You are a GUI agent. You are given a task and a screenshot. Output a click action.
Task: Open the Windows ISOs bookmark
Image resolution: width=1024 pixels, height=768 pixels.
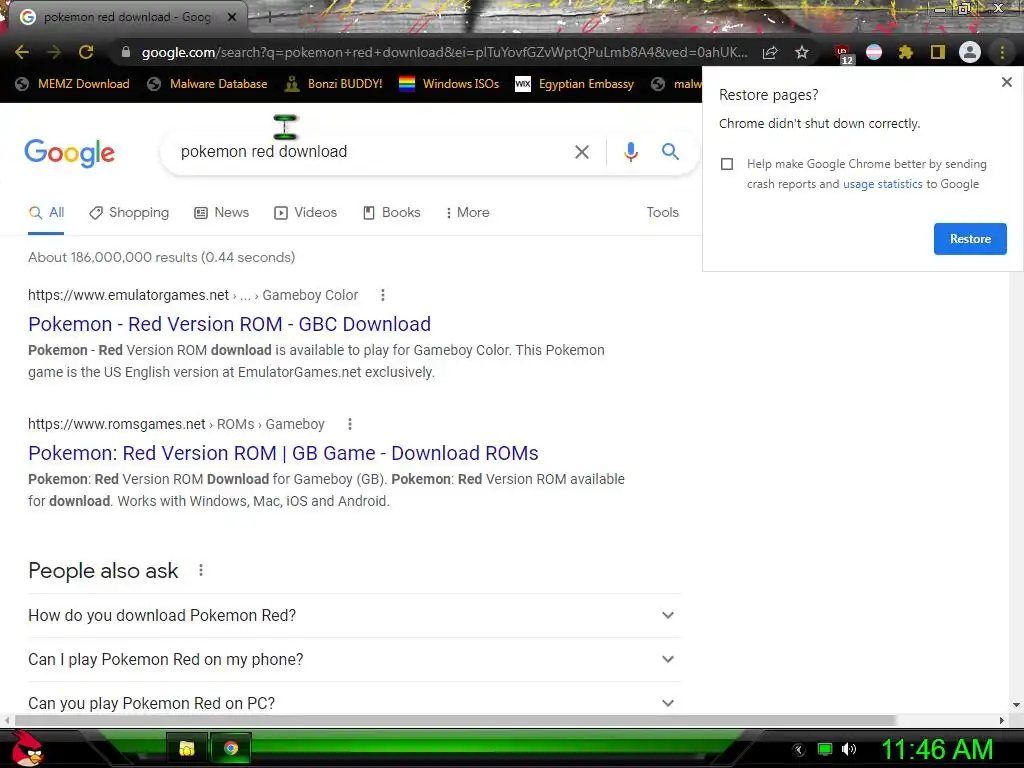(449, 84)
